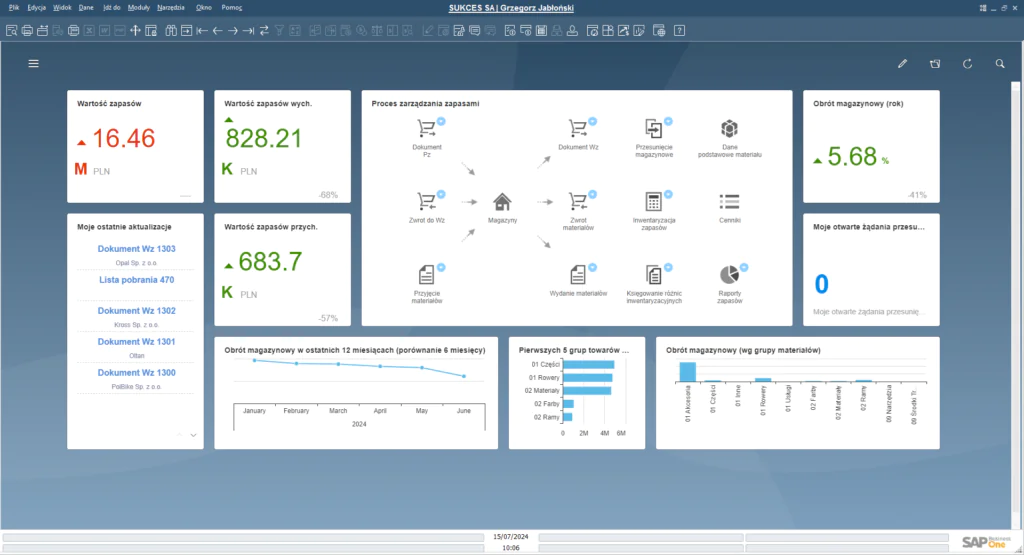Click the Dokument Wz 1300 link
Viewport: 1024px width, 555px height.
click(136, 372)
